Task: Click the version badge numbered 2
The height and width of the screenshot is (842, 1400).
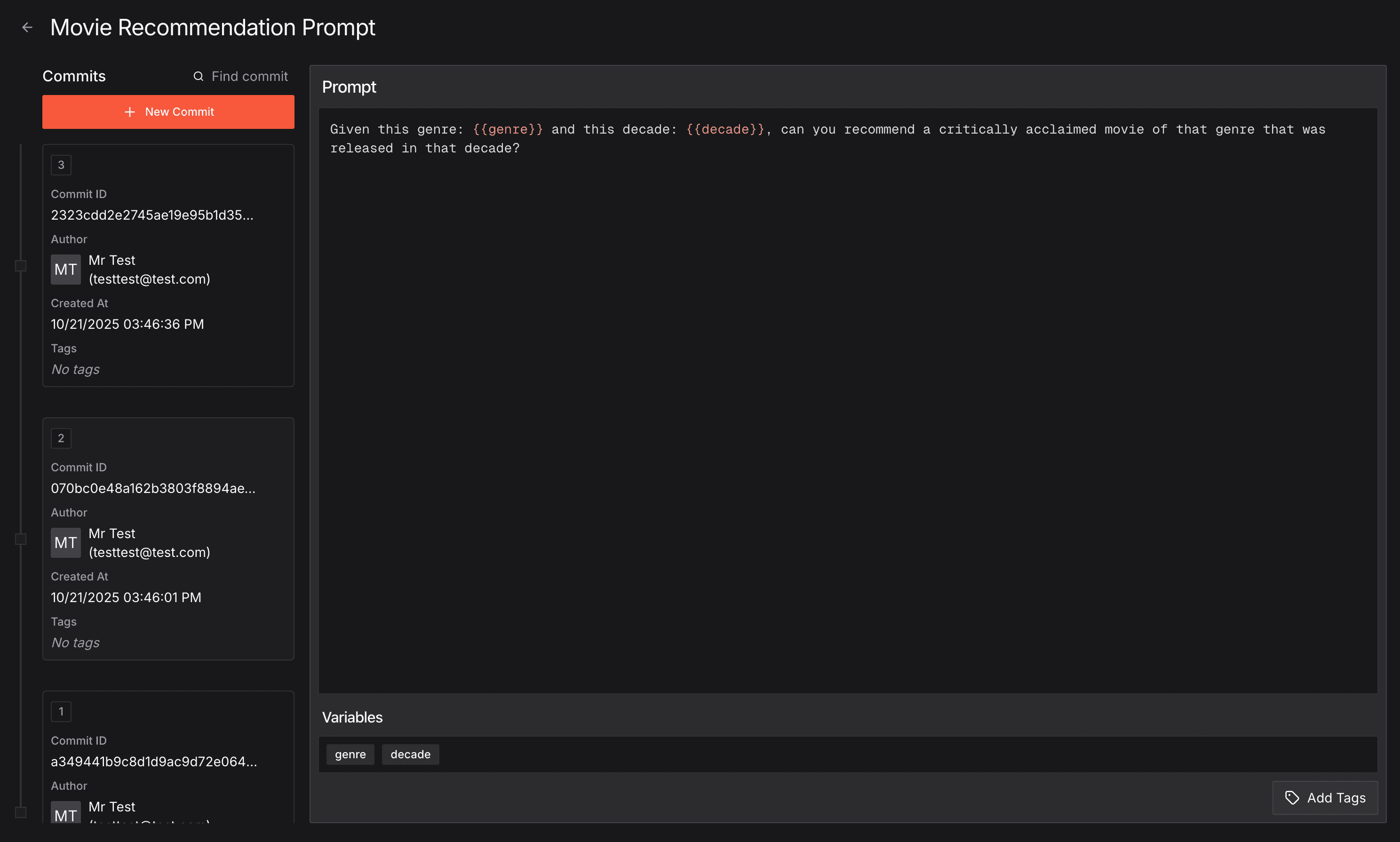Action: [x=61, y=438]
